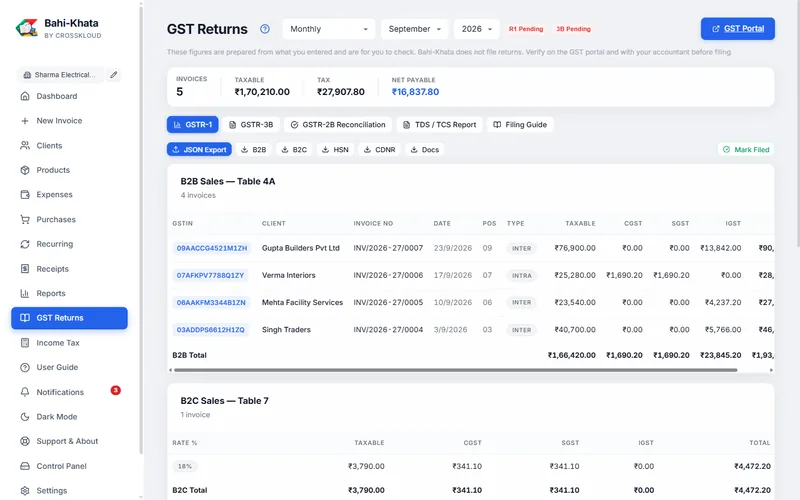Click client name Mehta Facility Services

tap(303, 303)
